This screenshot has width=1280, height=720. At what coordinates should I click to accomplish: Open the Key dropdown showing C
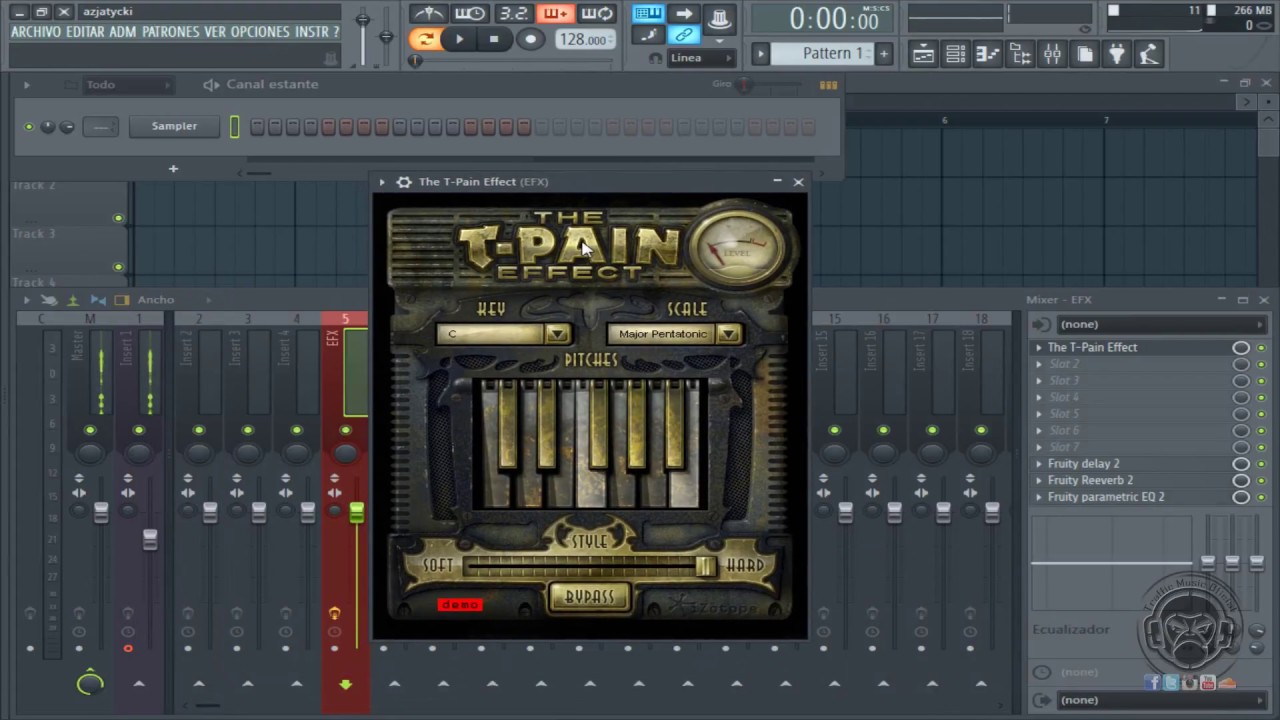pyautogui.click(x=503, y=334)
